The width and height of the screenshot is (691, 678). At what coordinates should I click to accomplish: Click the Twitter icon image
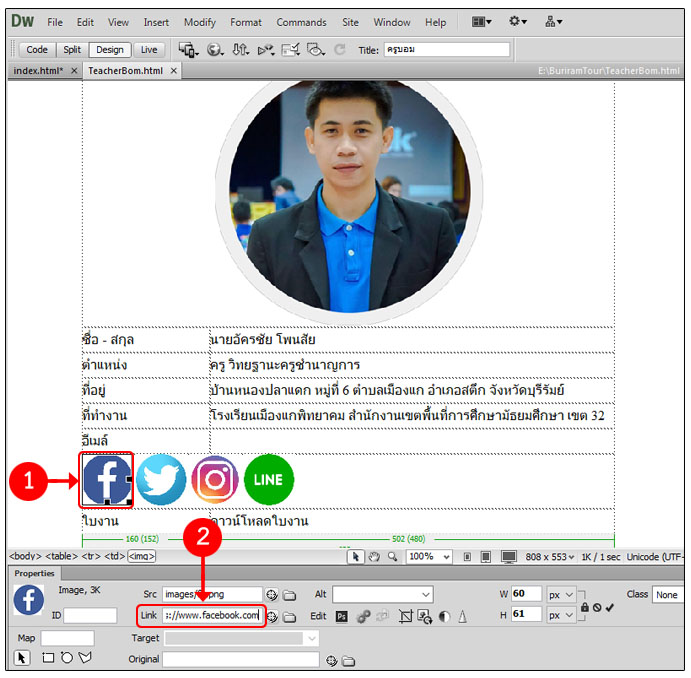pyautogui.click(x=161, y=479)
